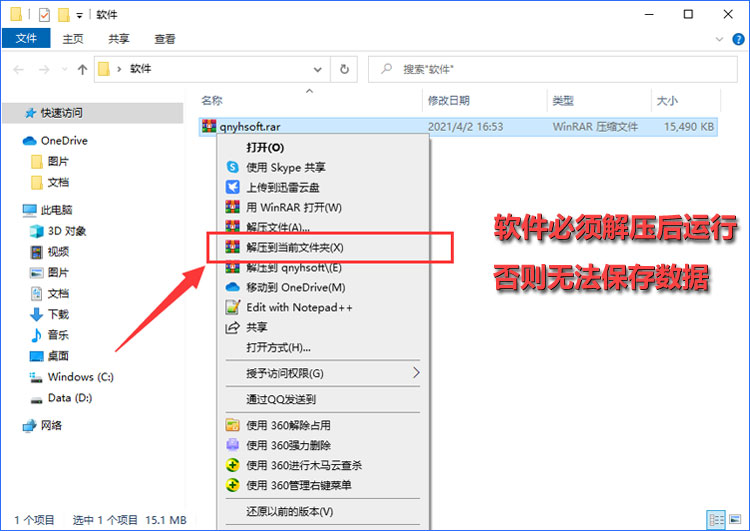Image resolution: width=750 pixels, height=531 pixels.
Task: Click the properties quick access icon
Action: (x=44, y=15)
